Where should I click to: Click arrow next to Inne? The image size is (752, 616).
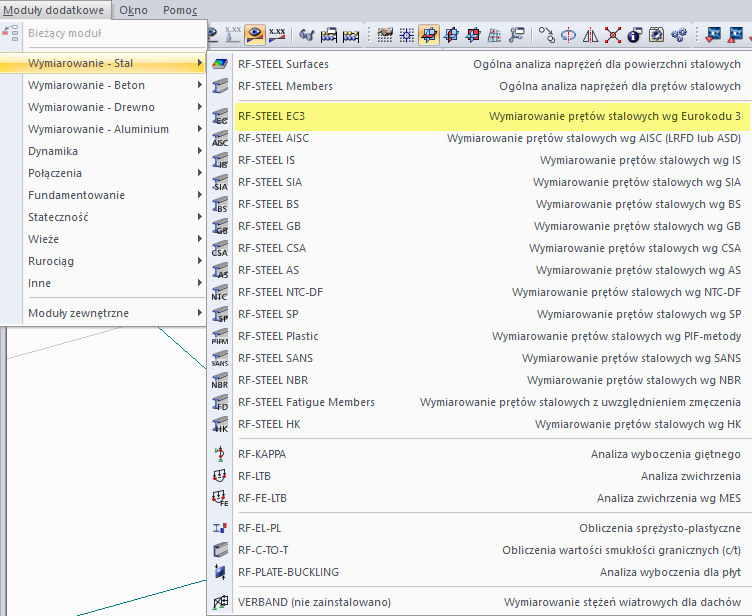tap(200, 283)
